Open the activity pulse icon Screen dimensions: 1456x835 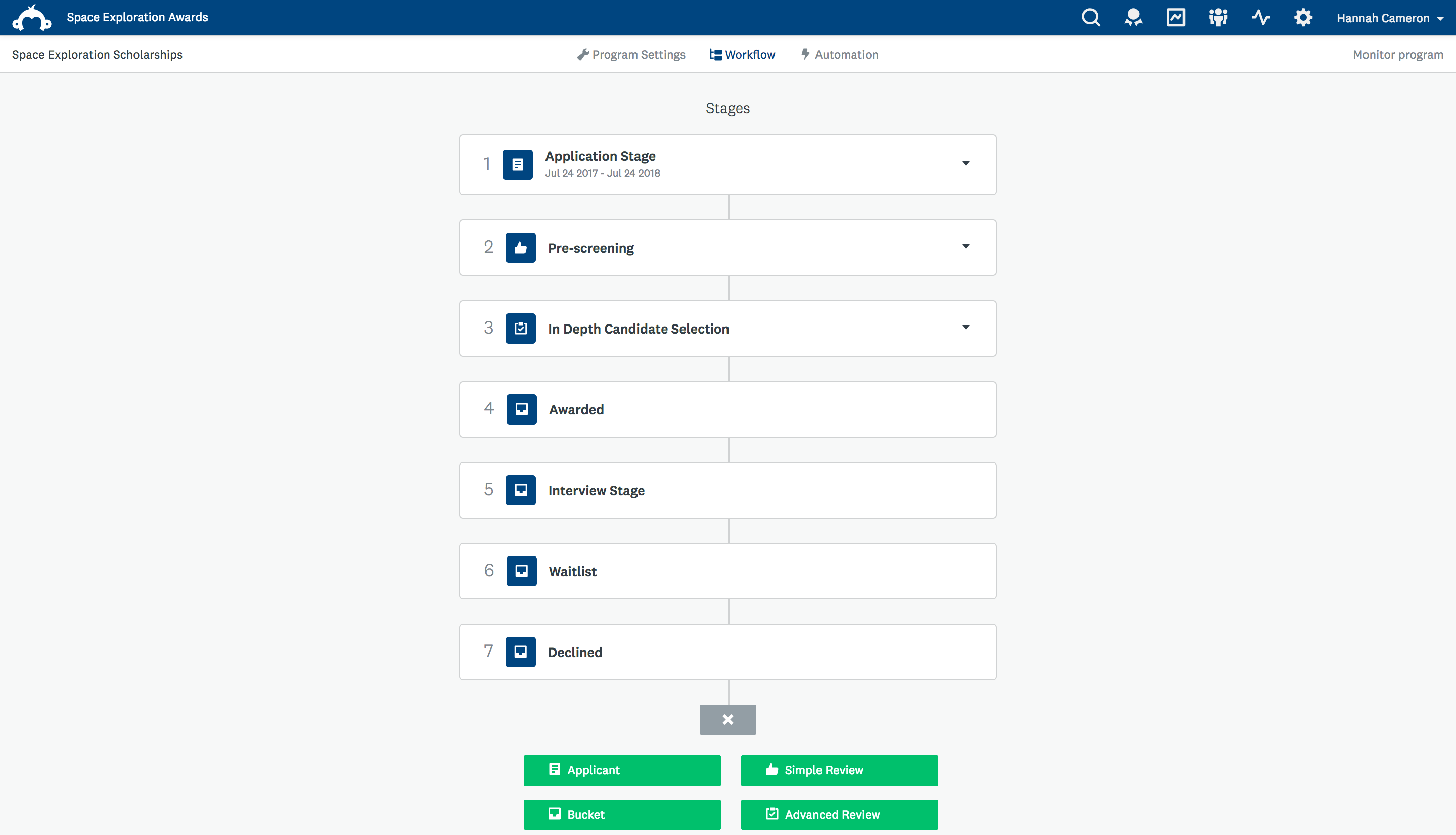(1260, 18)
